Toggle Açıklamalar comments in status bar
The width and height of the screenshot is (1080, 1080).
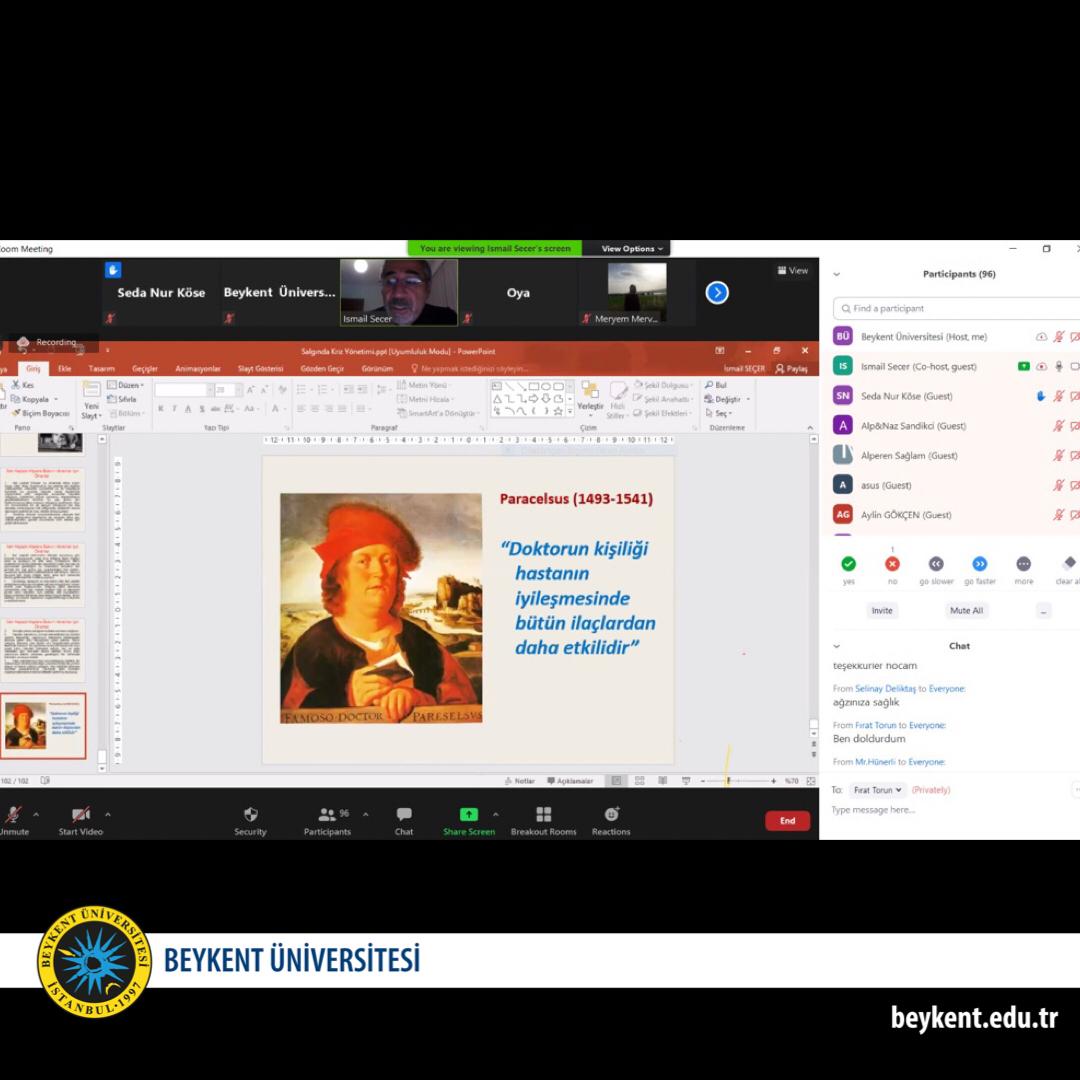point(570,780)
